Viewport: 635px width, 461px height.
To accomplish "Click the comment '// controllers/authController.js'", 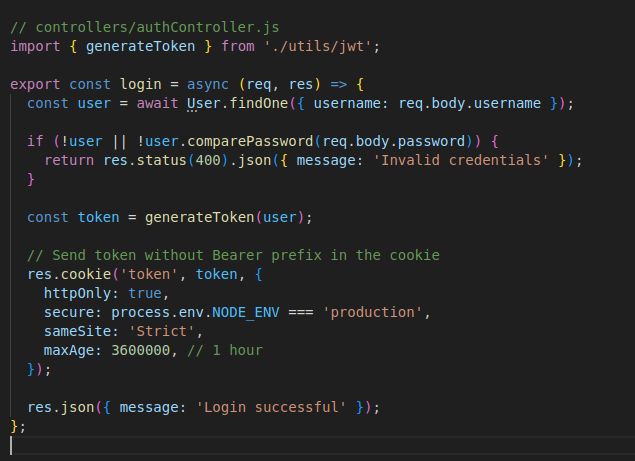I will coord(145,27).
